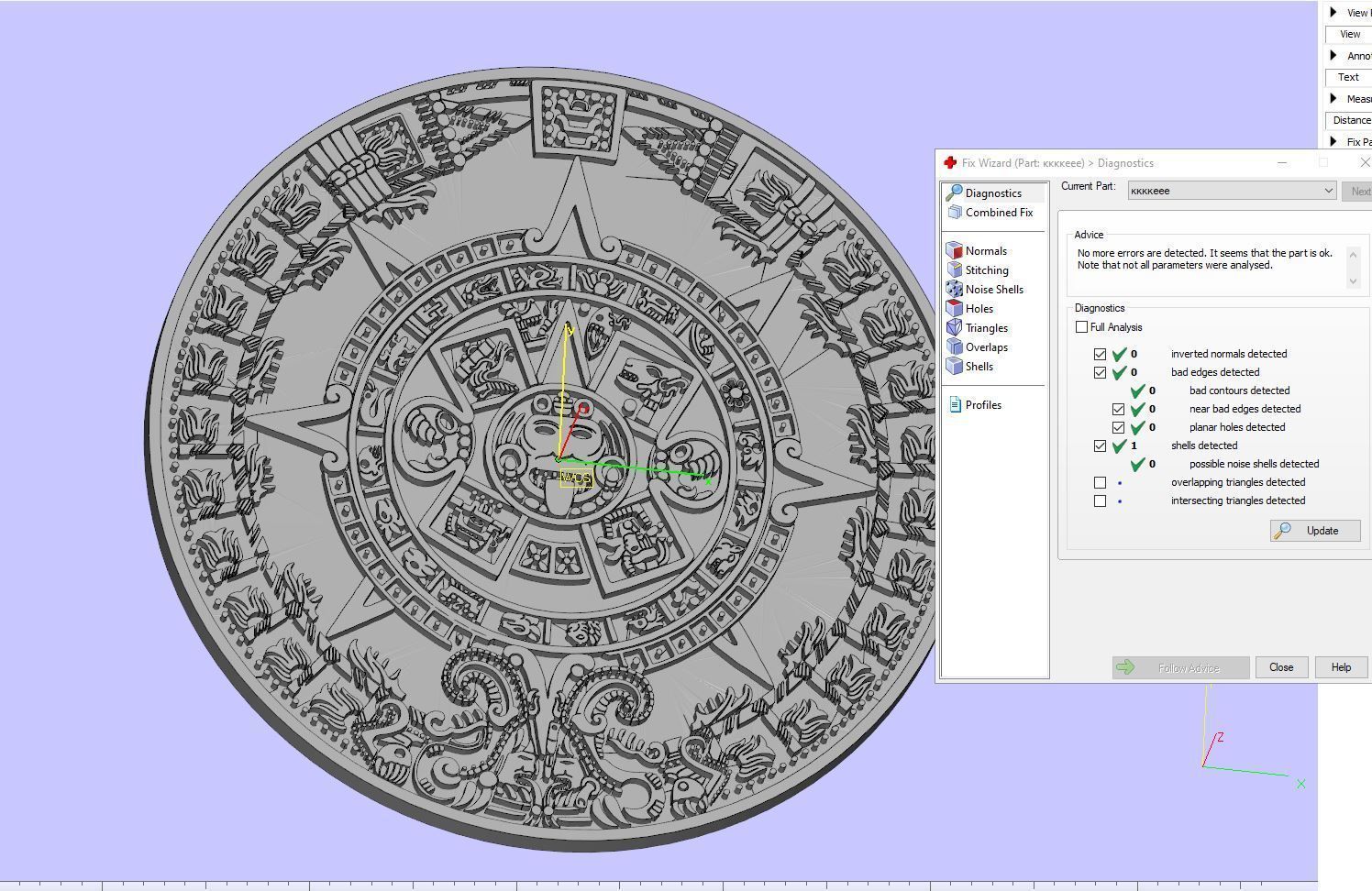Image resolution: width=1372 pixels, height=891 pixels.
Task: Uncheck near bad edges detected checkbox
Action: coord(1118,409)
